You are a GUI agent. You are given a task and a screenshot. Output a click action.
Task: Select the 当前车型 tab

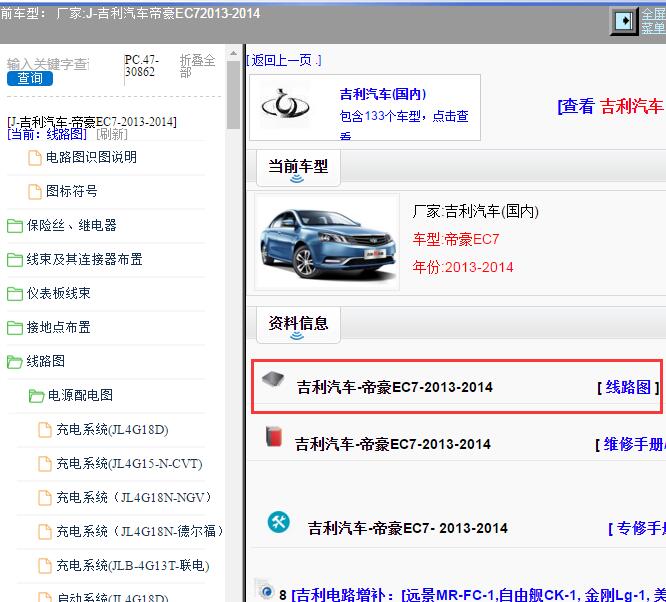click(x=298, y=167)
